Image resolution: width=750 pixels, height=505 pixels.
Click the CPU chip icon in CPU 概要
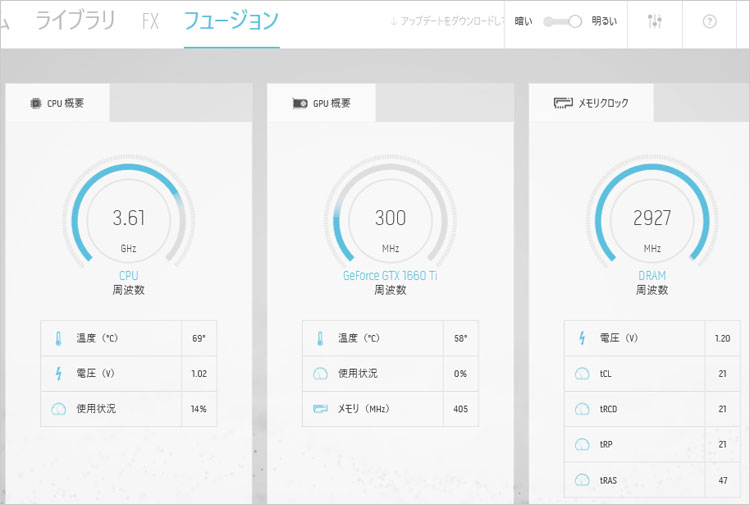tap(35, 103)
